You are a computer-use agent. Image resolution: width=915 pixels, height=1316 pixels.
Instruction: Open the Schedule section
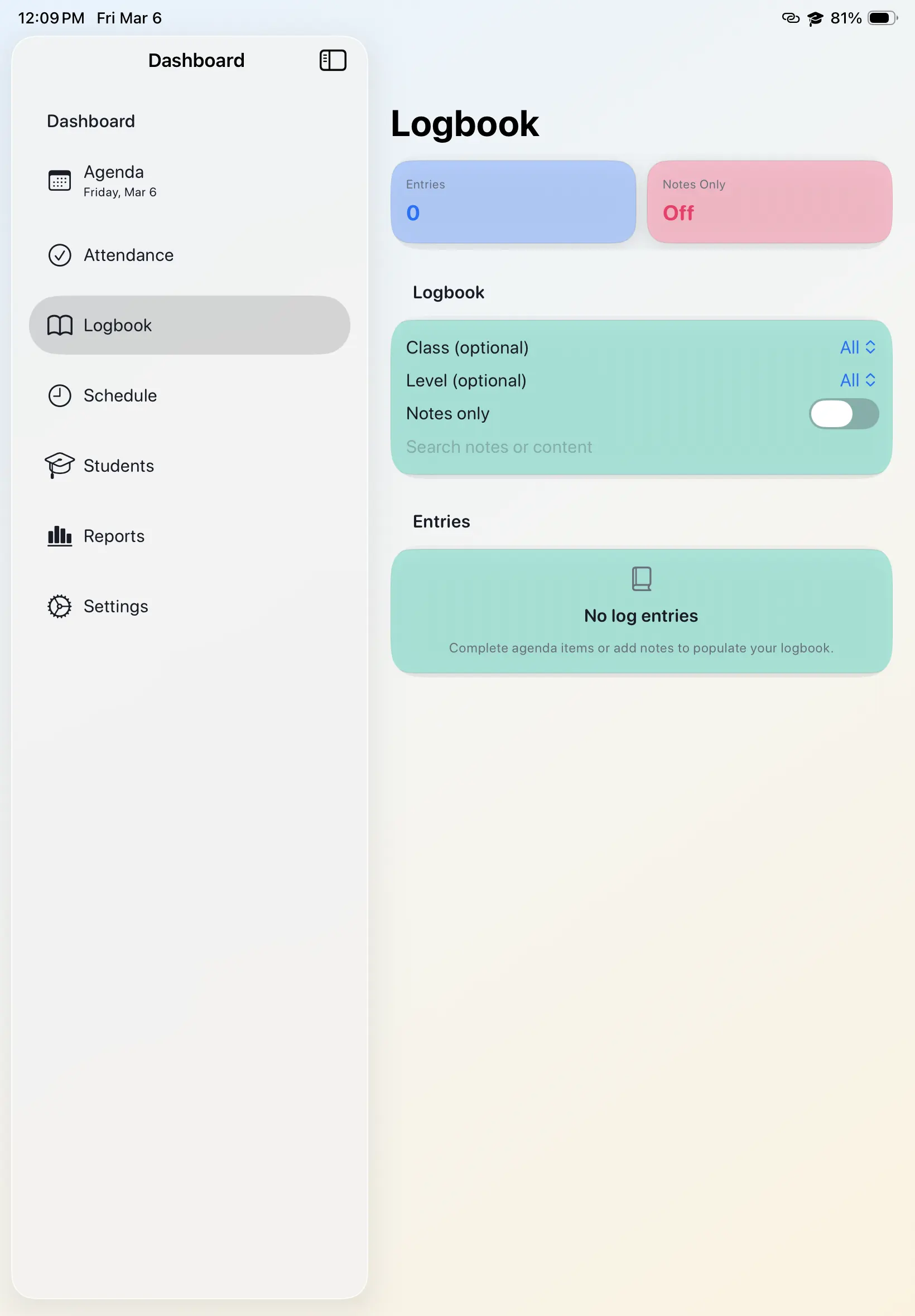pos(121,396)
